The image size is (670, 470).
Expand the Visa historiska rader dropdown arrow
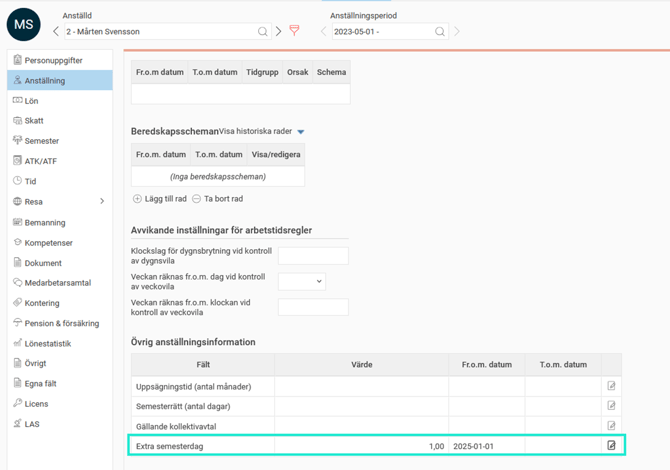[301, 132]
